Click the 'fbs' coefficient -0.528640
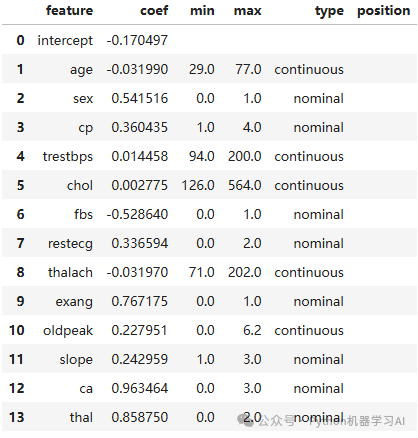 point(137,214)
